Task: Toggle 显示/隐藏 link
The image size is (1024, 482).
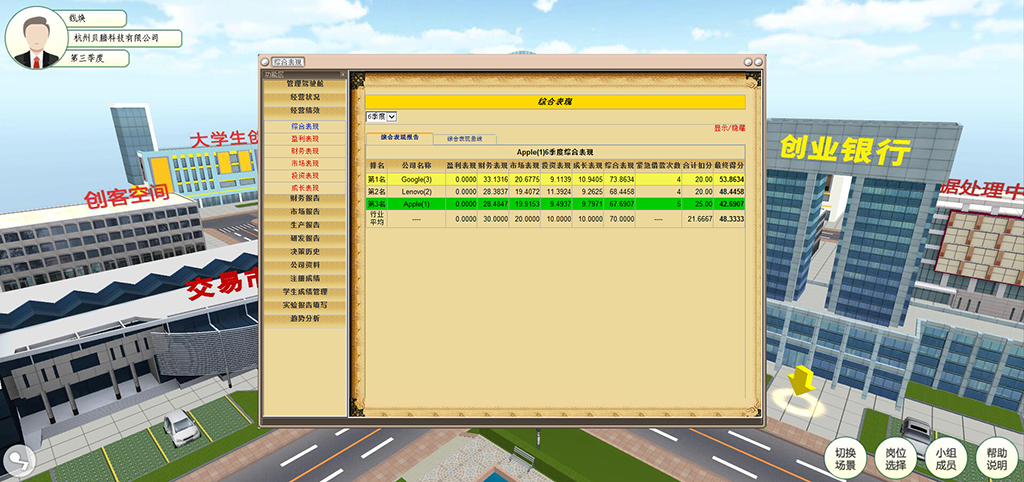Action: click(728, 128)
